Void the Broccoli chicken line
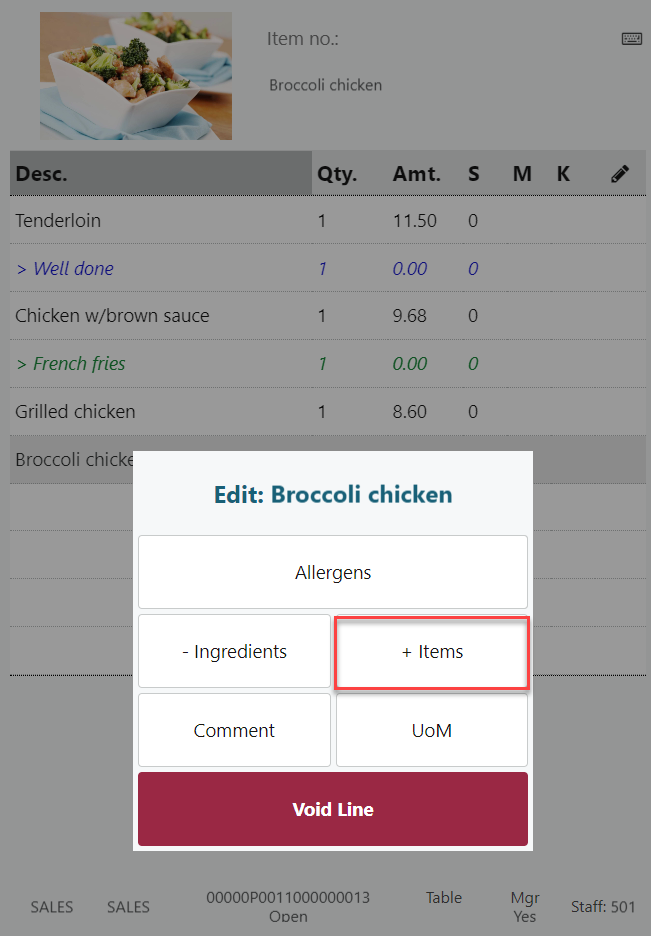The image size is (651, 936). (332, 810)
